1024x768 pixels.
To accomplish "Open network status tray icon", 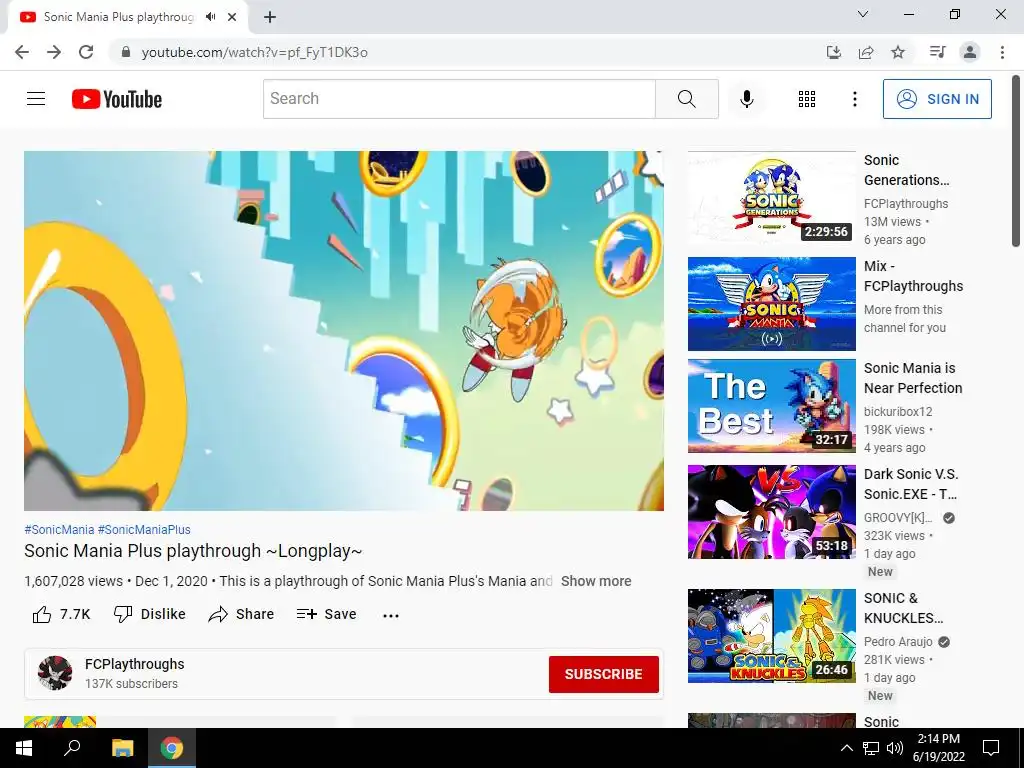I will click(x=871, y=748).
